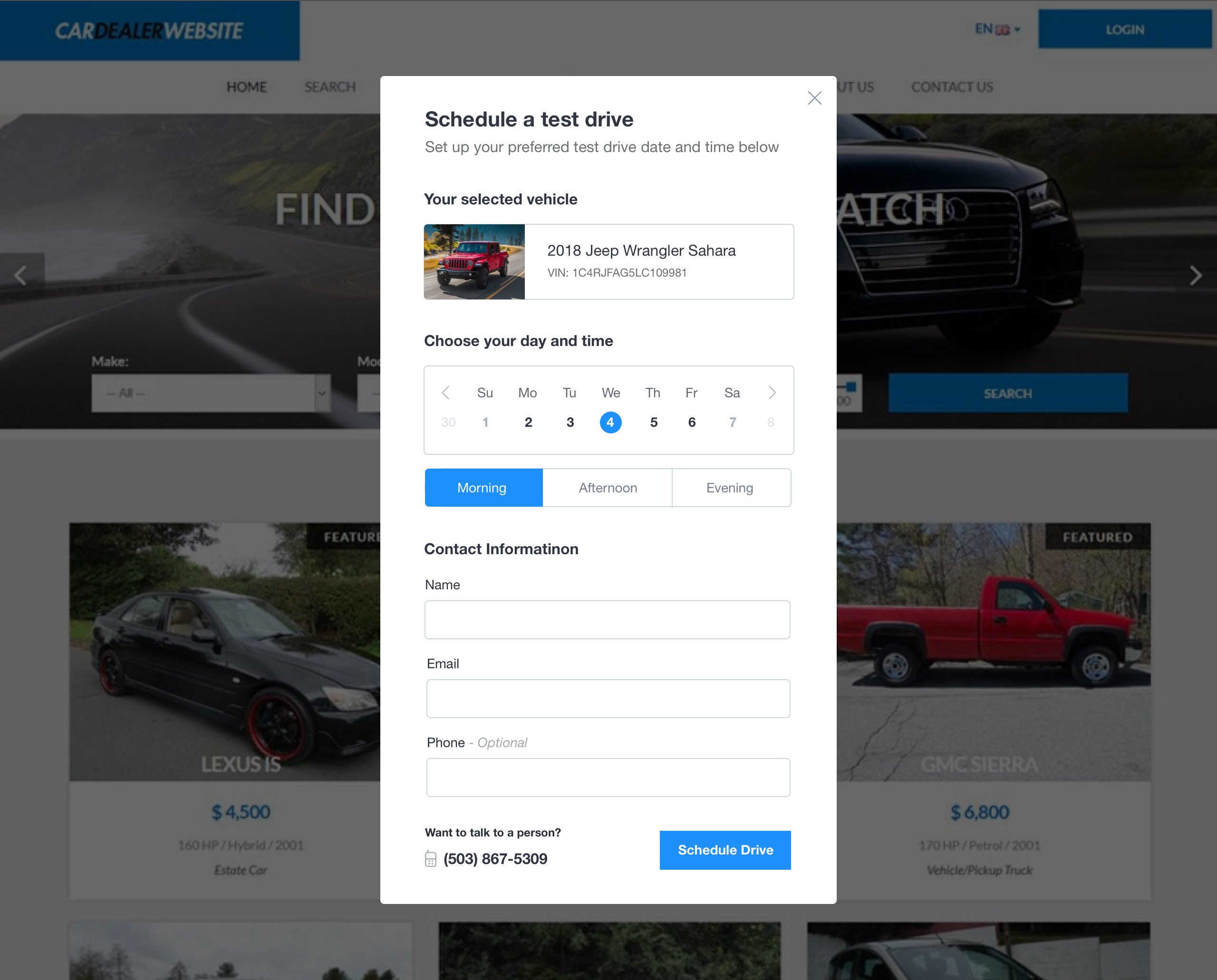Click the LOGIN button
The height and width of the screenshot is (980, 1217).
(1124, 29)
